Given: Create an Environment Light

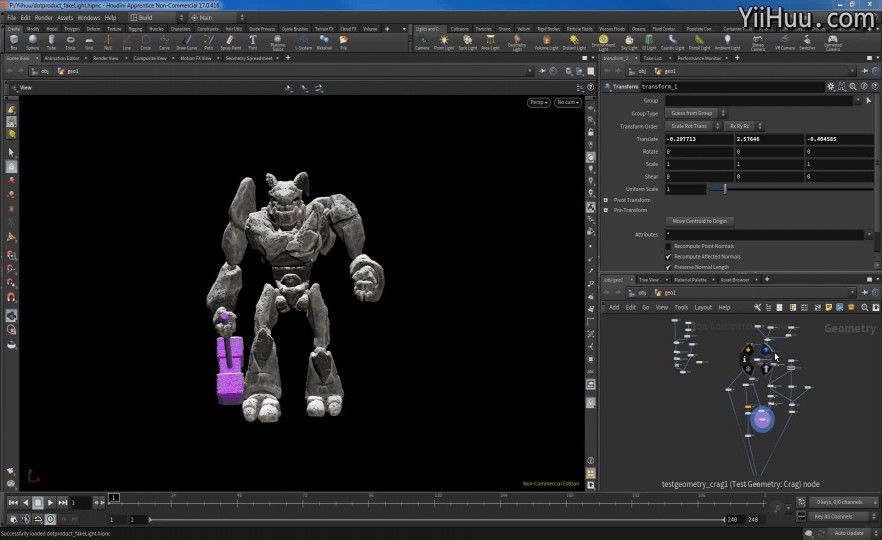Looking at the screenshot, I should point(603,43).
